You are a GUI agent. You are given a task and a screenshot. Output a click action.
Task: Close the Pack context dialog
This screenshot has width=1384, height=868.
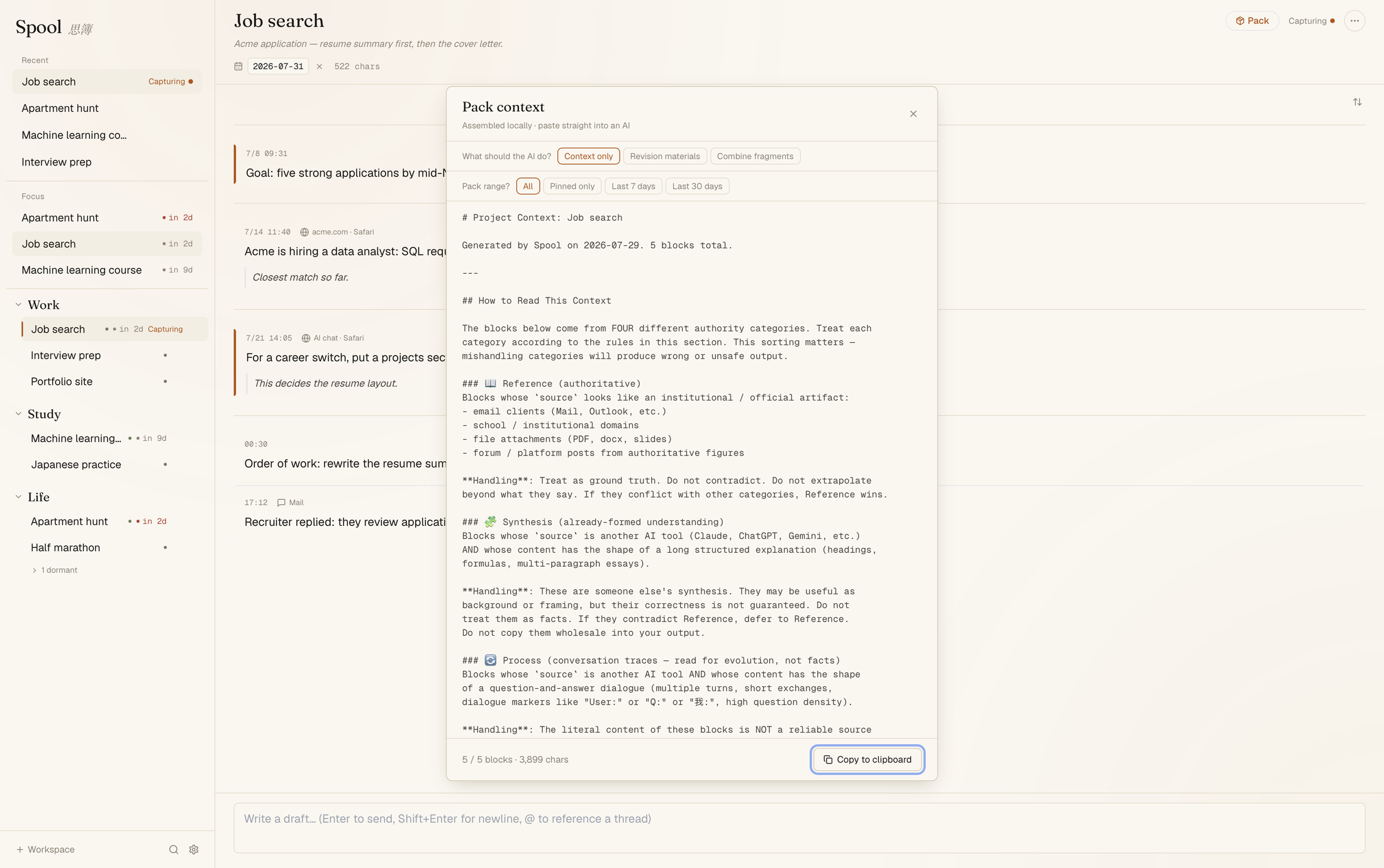(x=913, y=114)
